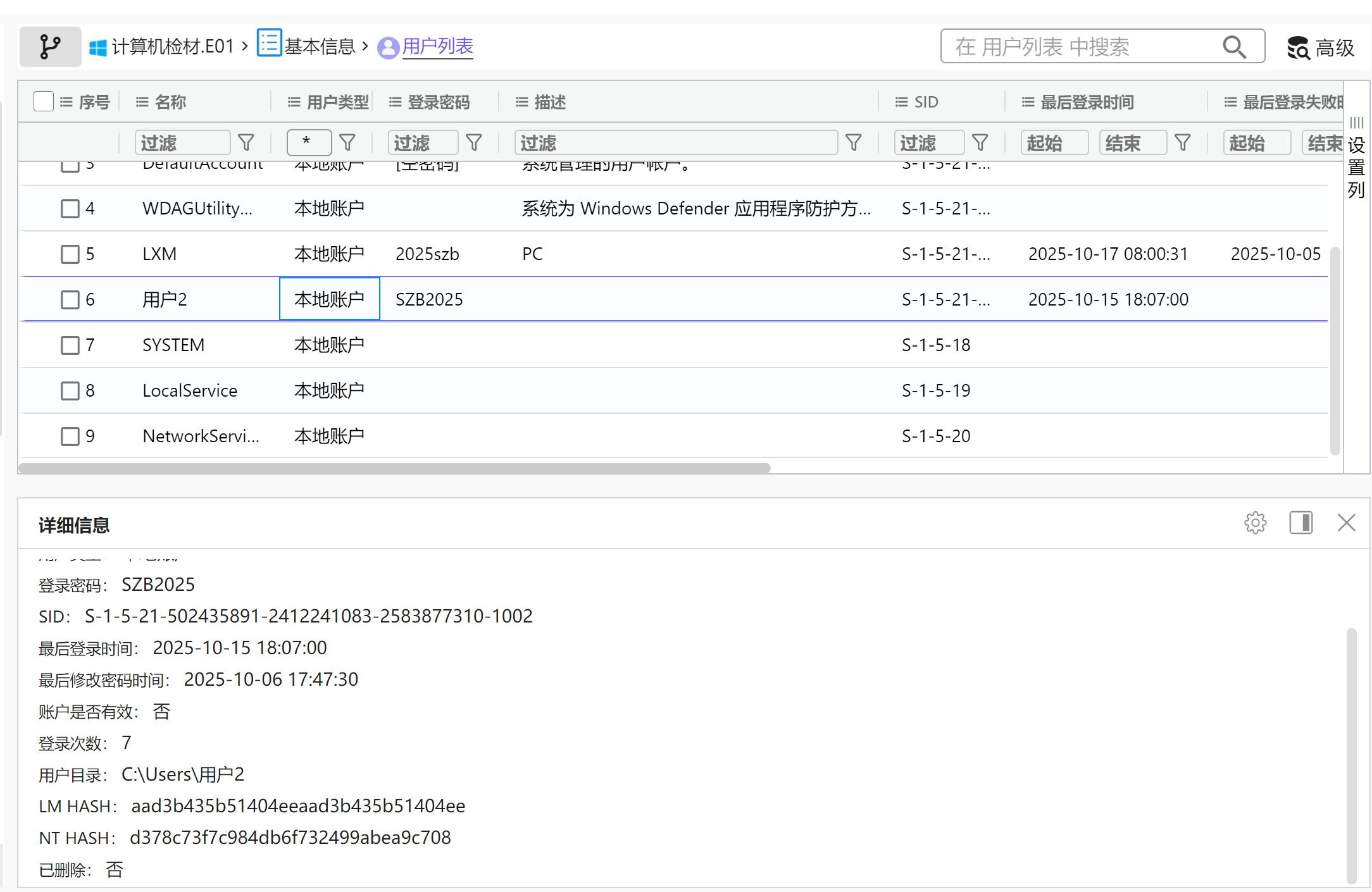Select checkbox for SYSTEM row
The width and height of the screenshot is (1372, 892).
(x=70, y=345)
